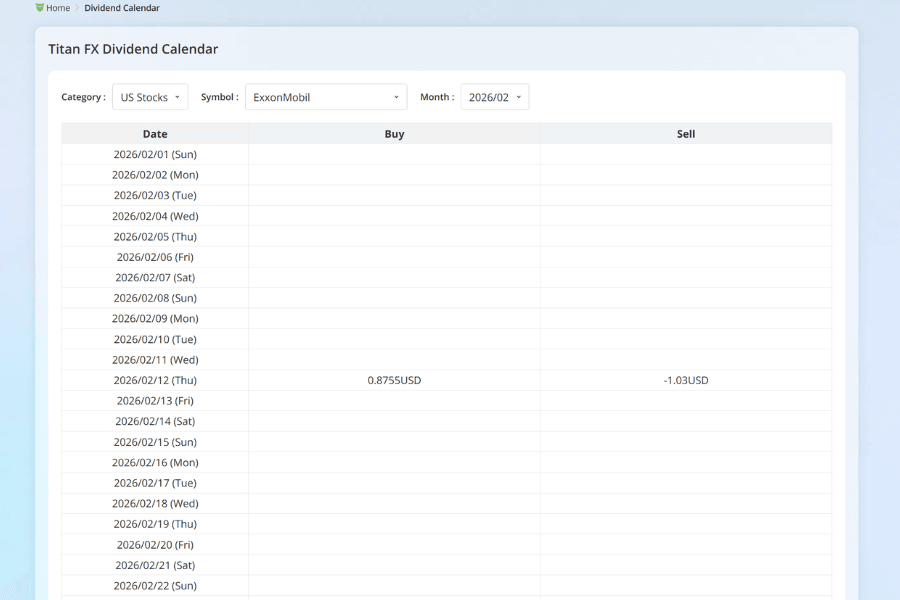The height and width of the screenshot is (600, 900).
Task: Click the Category label
Action: tap(83, 97)
